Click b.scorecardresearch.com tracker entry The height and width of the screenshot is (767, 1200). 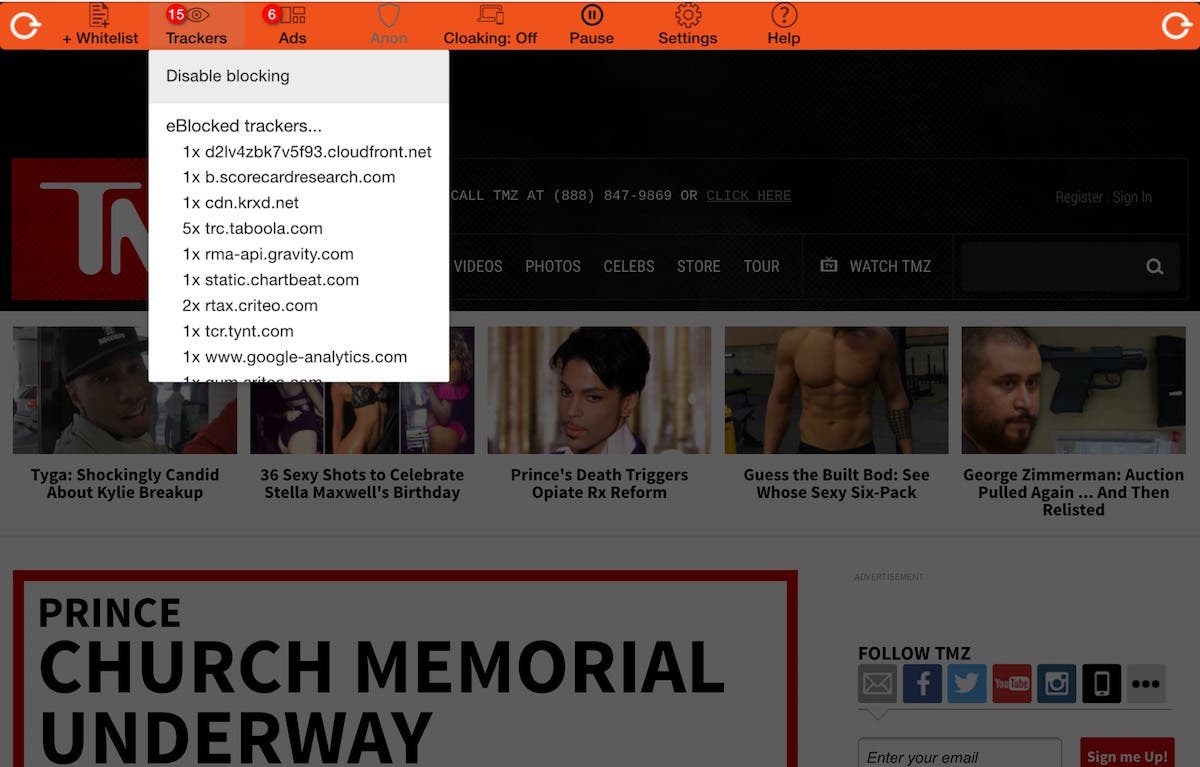[x=289, y=177]
